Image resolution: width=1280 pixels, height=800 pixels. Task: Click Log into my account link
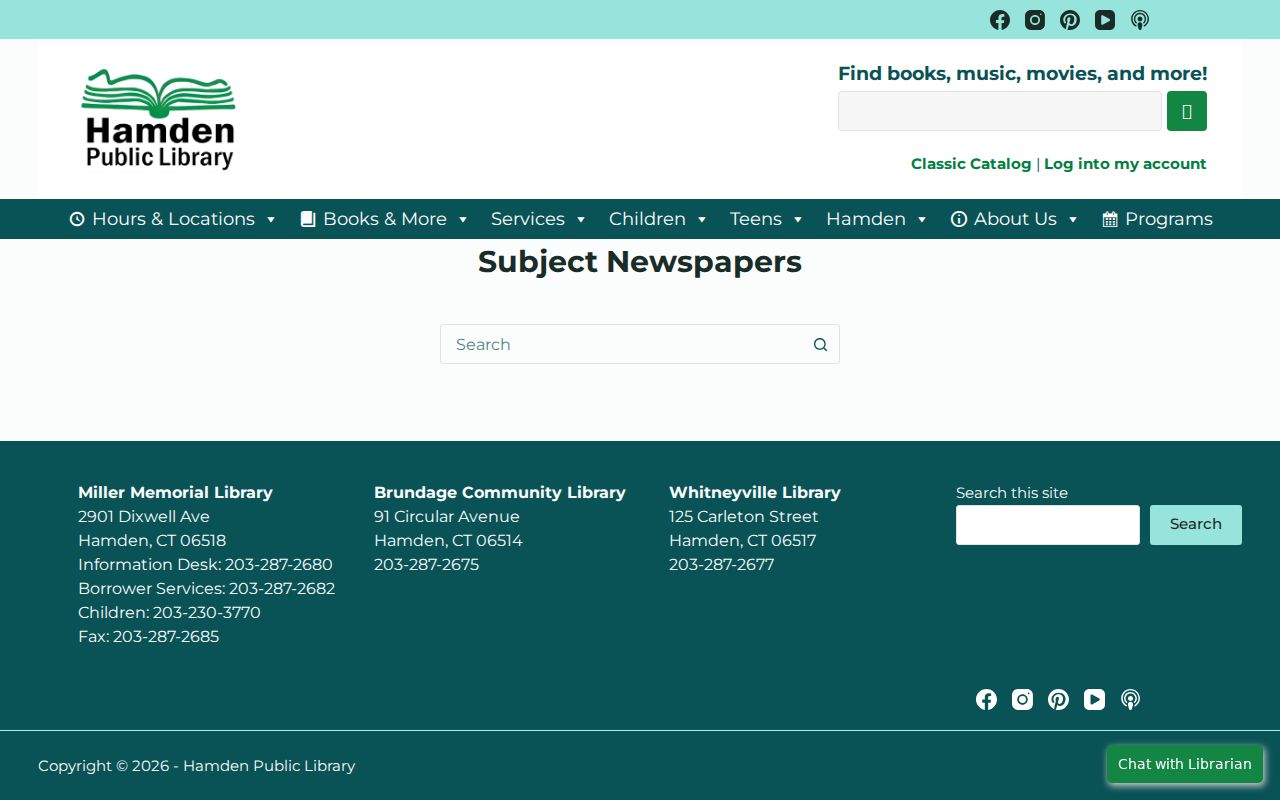point(1125,164)
